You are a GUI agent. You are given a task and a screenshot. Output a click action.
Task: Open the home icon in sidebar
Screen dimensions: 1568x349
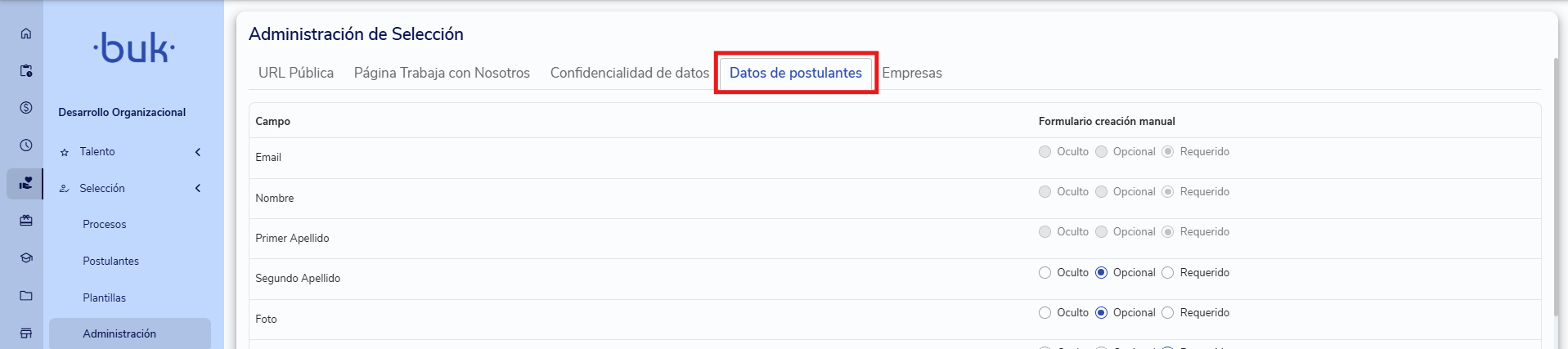[x=26, y=34]
